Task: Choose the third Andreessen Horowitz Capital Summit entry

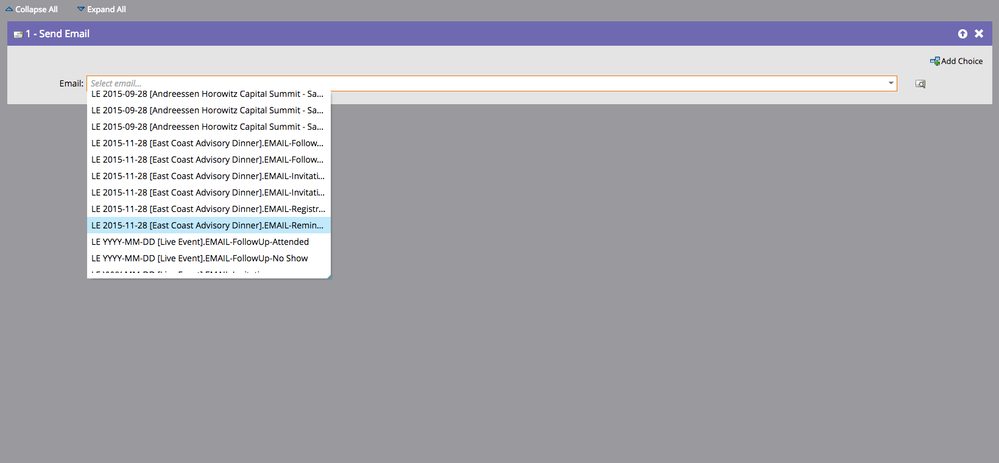Action: 207,126
